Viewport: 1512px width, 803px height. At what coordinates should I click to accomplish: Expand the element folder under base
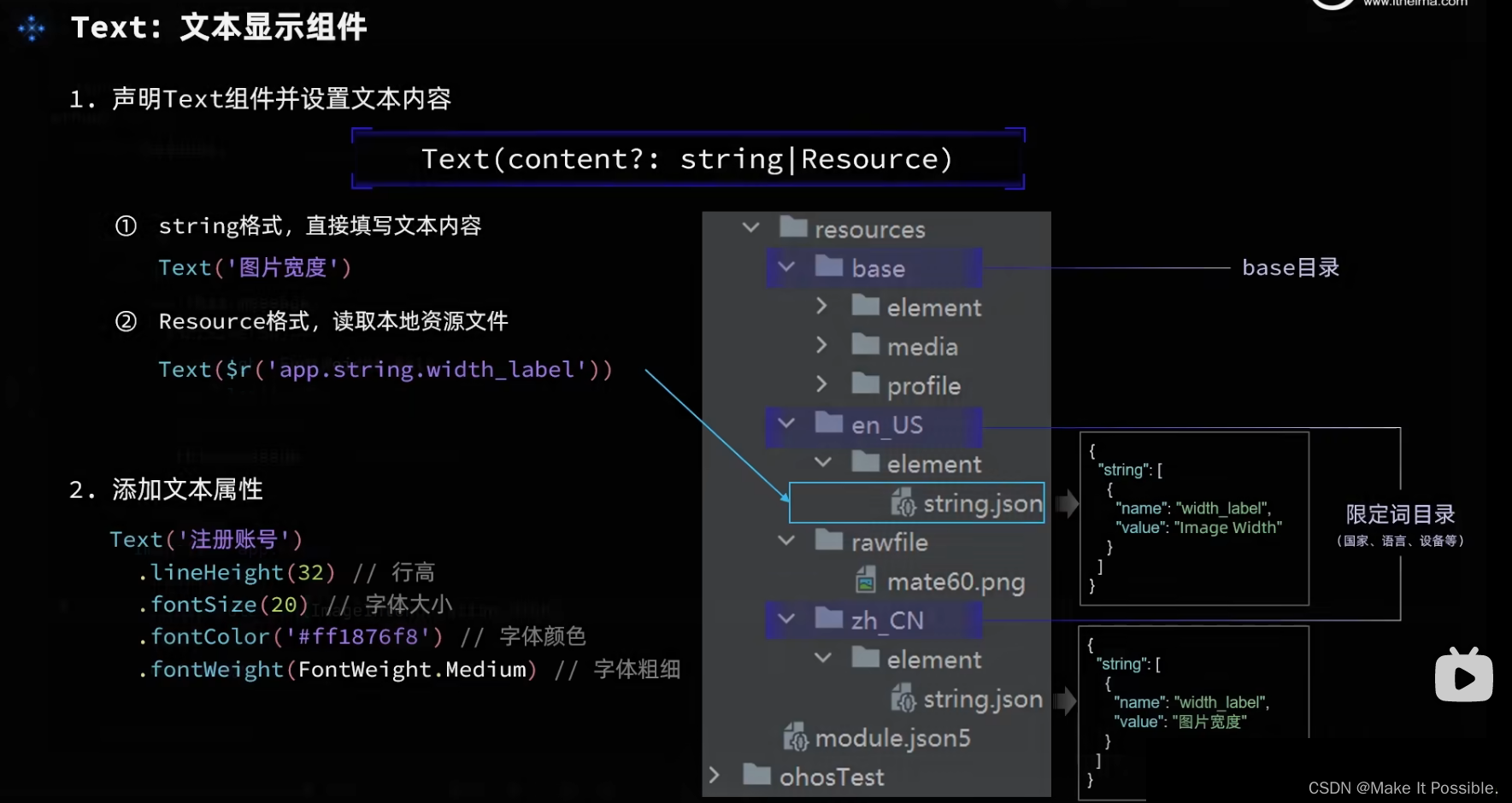(822, 306)
